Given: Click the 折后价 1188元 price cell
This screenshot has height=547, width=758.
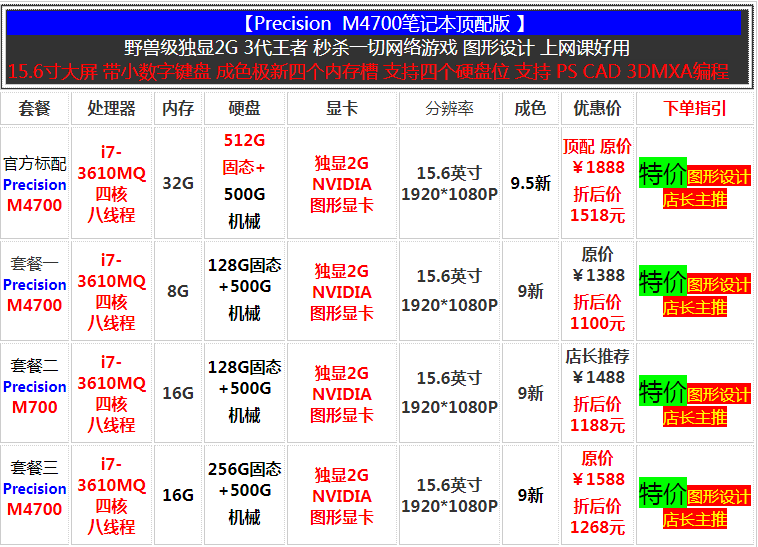Looking at the screenshot, I should [598, 392].
